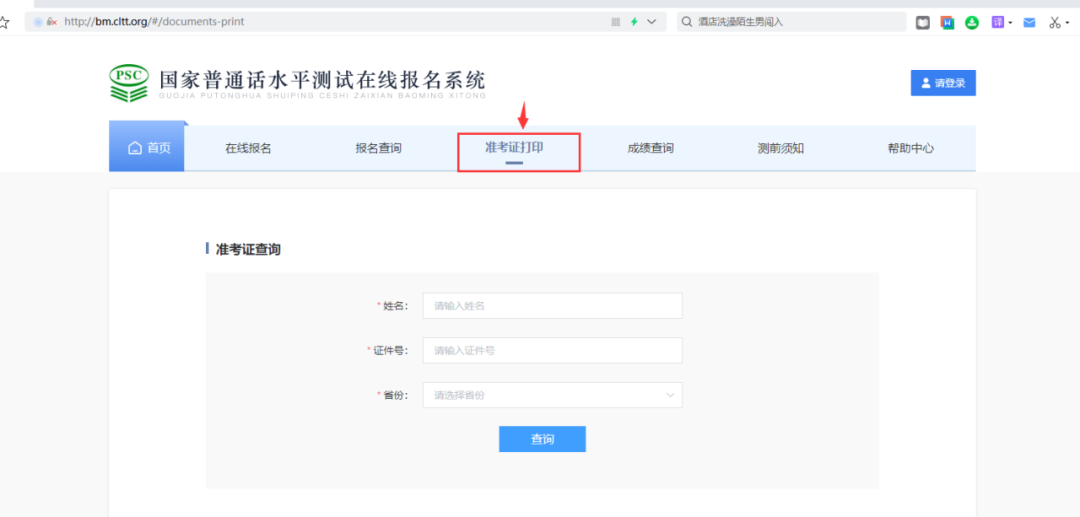This screenshot has height=517, width=1080.
Task: Open the 成绩查询 tab
Action: tap(650, 148)
